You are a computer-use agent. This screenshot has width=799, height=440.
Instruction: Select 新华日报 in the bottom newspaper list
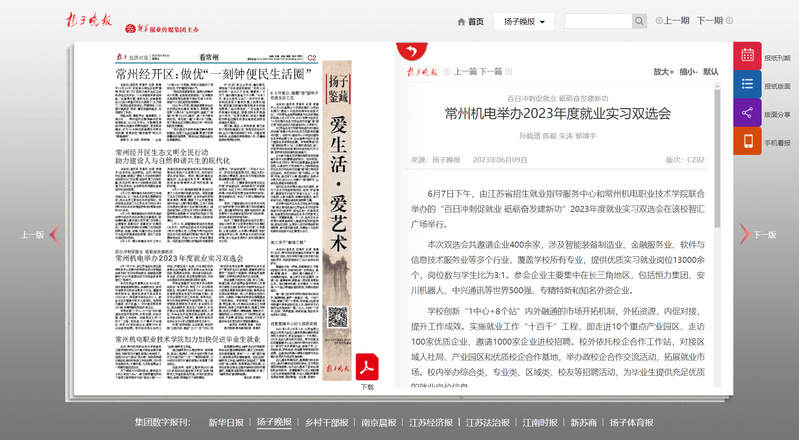click(225, 423)
